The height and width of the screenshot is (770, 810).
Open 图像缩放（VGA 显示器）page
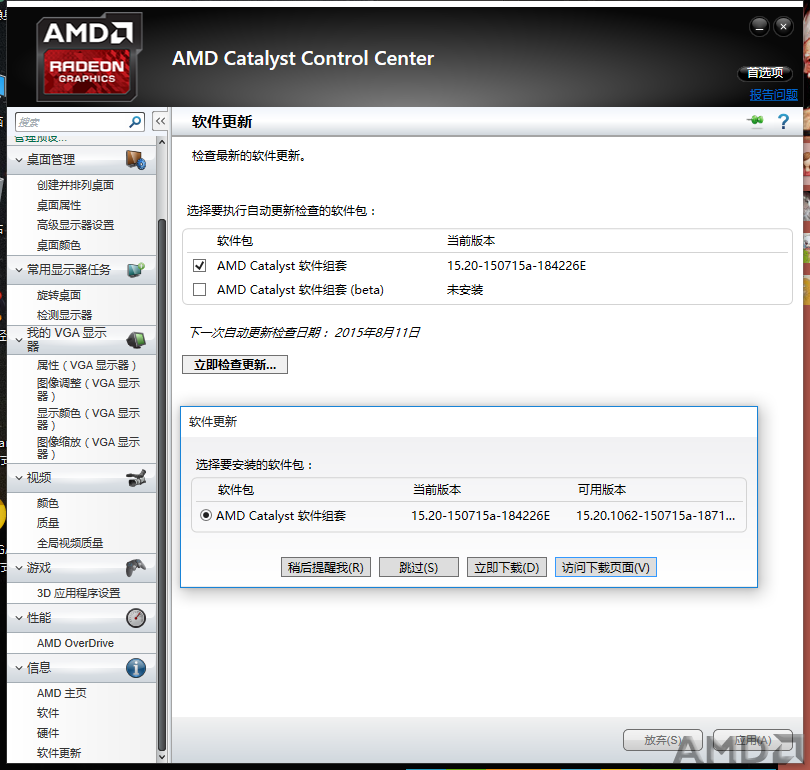(88, 448)
